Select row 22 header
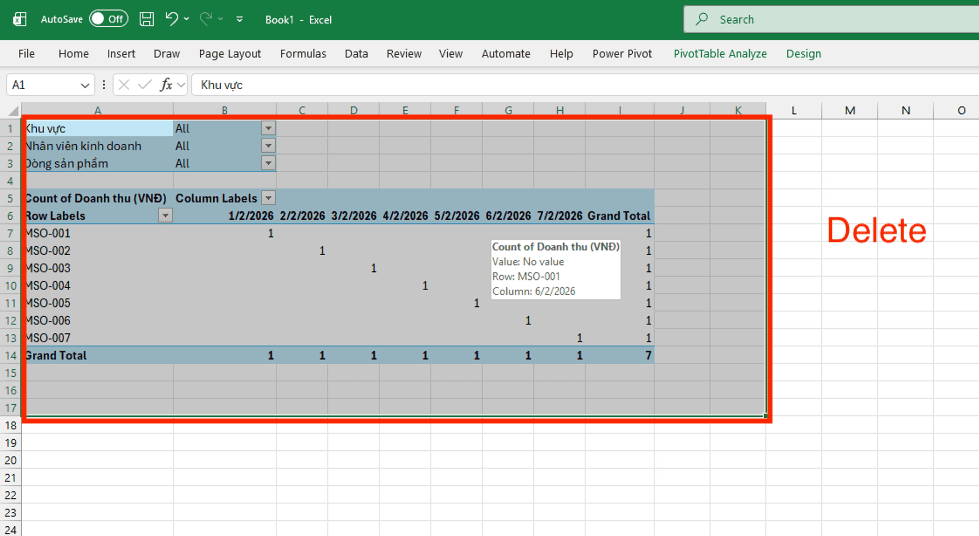This screenshot has height=536, width=979. pos(11,495)
